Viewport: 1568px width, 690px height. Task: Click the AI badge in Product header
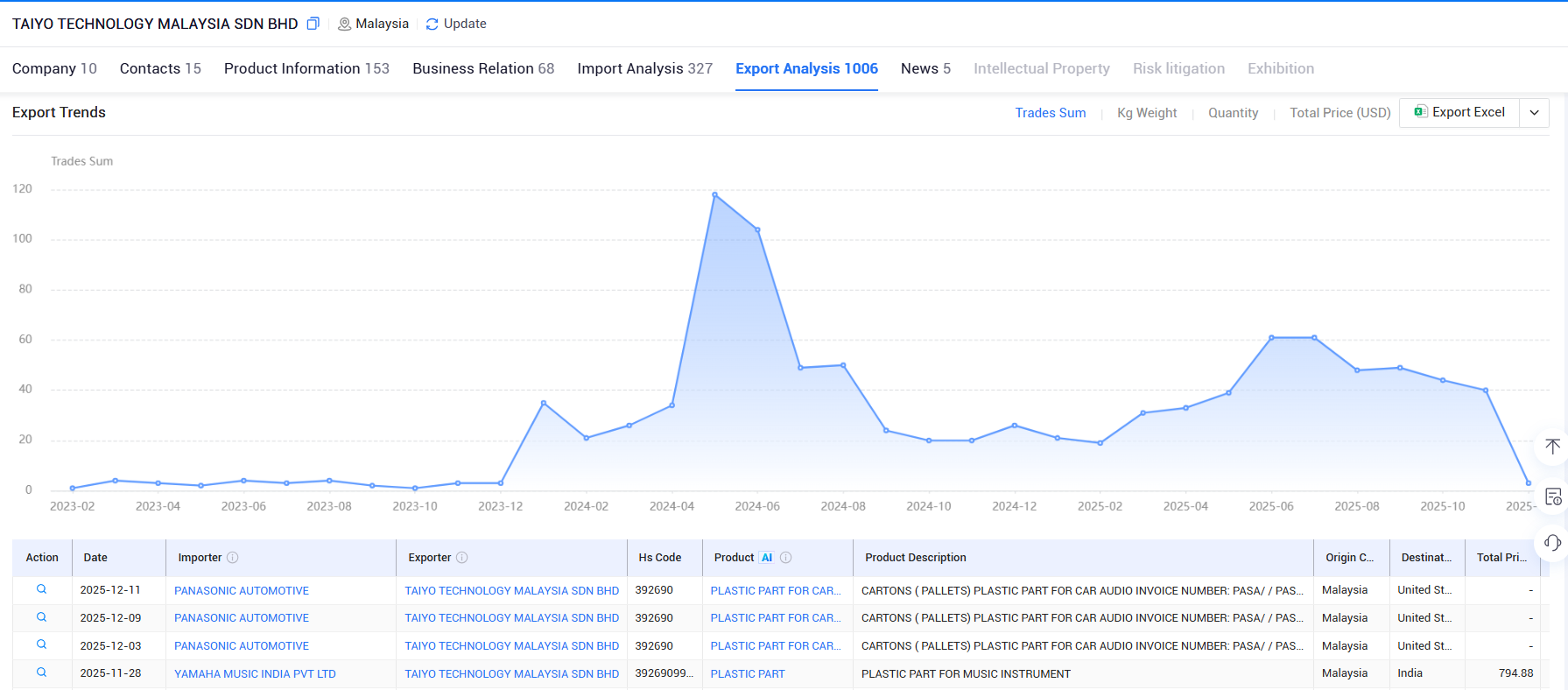pos(767,558)
